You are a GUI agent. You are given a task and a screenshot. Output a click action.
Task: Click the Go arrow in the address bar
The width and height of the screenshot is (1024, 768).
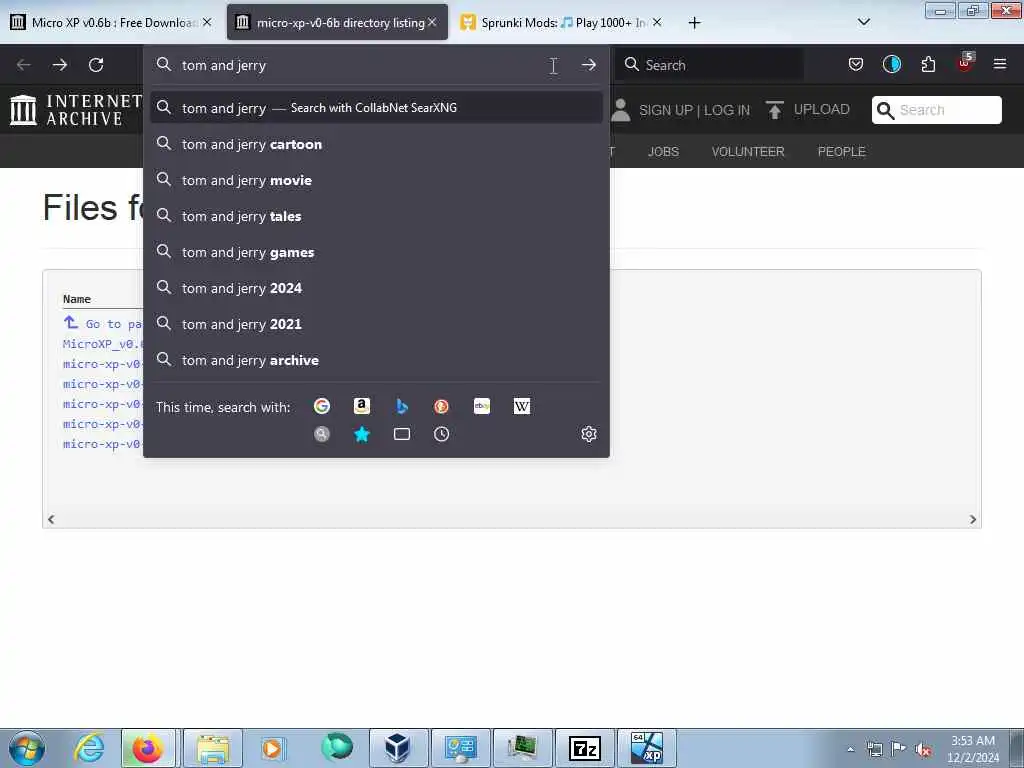pos(588,65)
